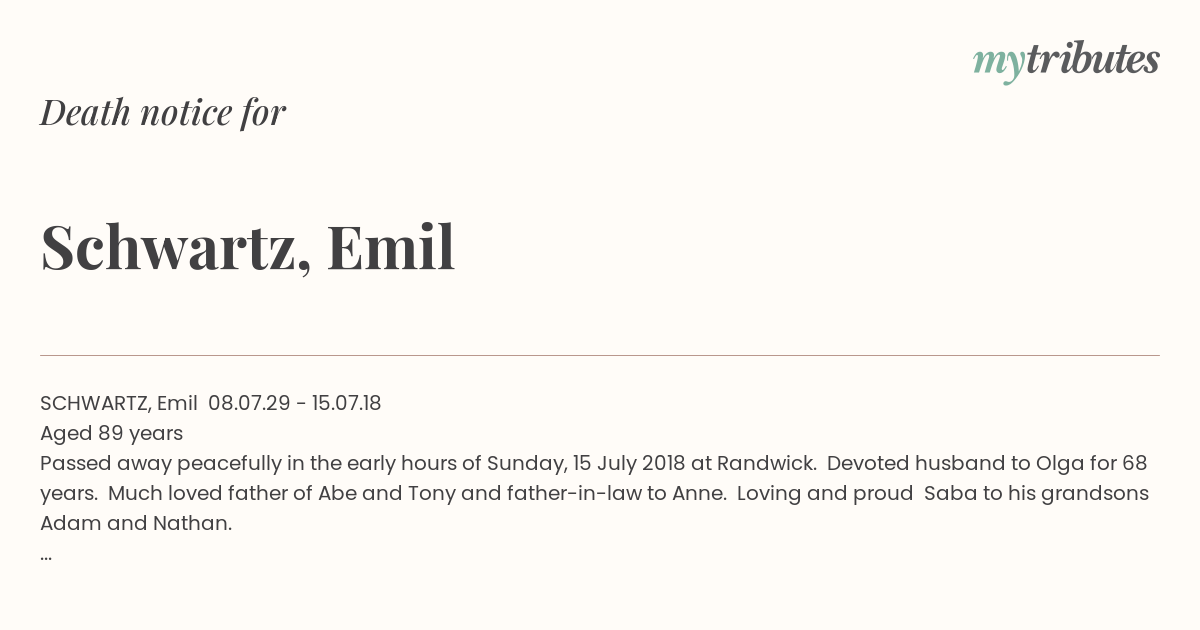Screen dimensions: 1200x630
Task: Click "SCHWARTZ, Emil" in the body text
Action: (x=119, y=403)
